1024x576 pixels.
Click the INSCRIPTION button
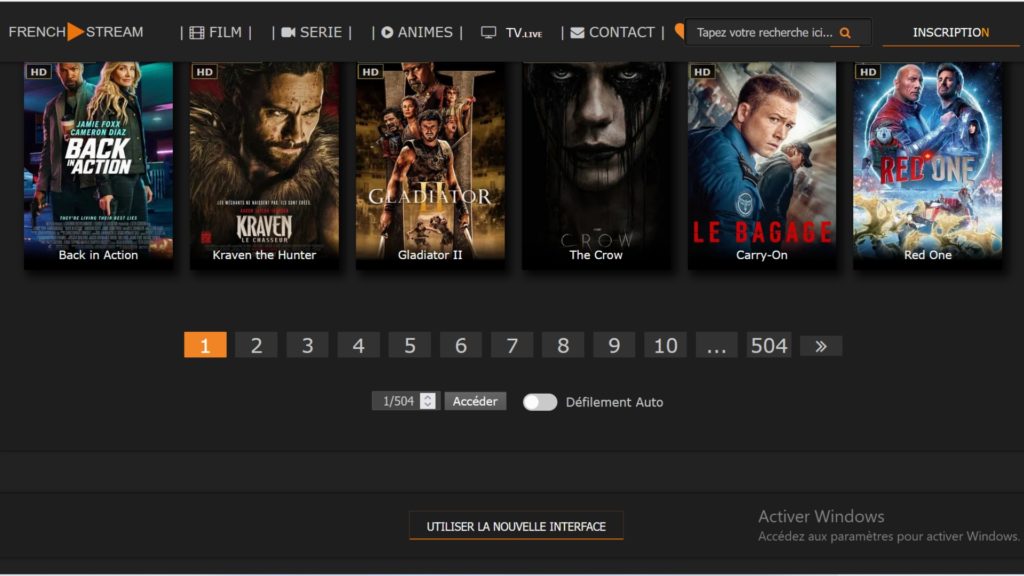(950, 33)
